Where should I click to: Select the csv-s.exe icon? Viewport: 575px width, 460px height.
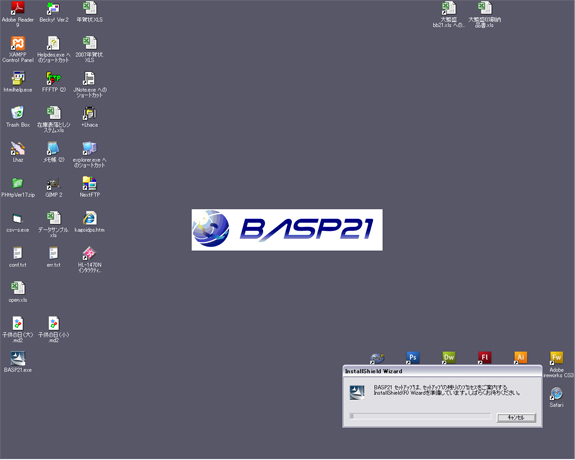[18, 218]
